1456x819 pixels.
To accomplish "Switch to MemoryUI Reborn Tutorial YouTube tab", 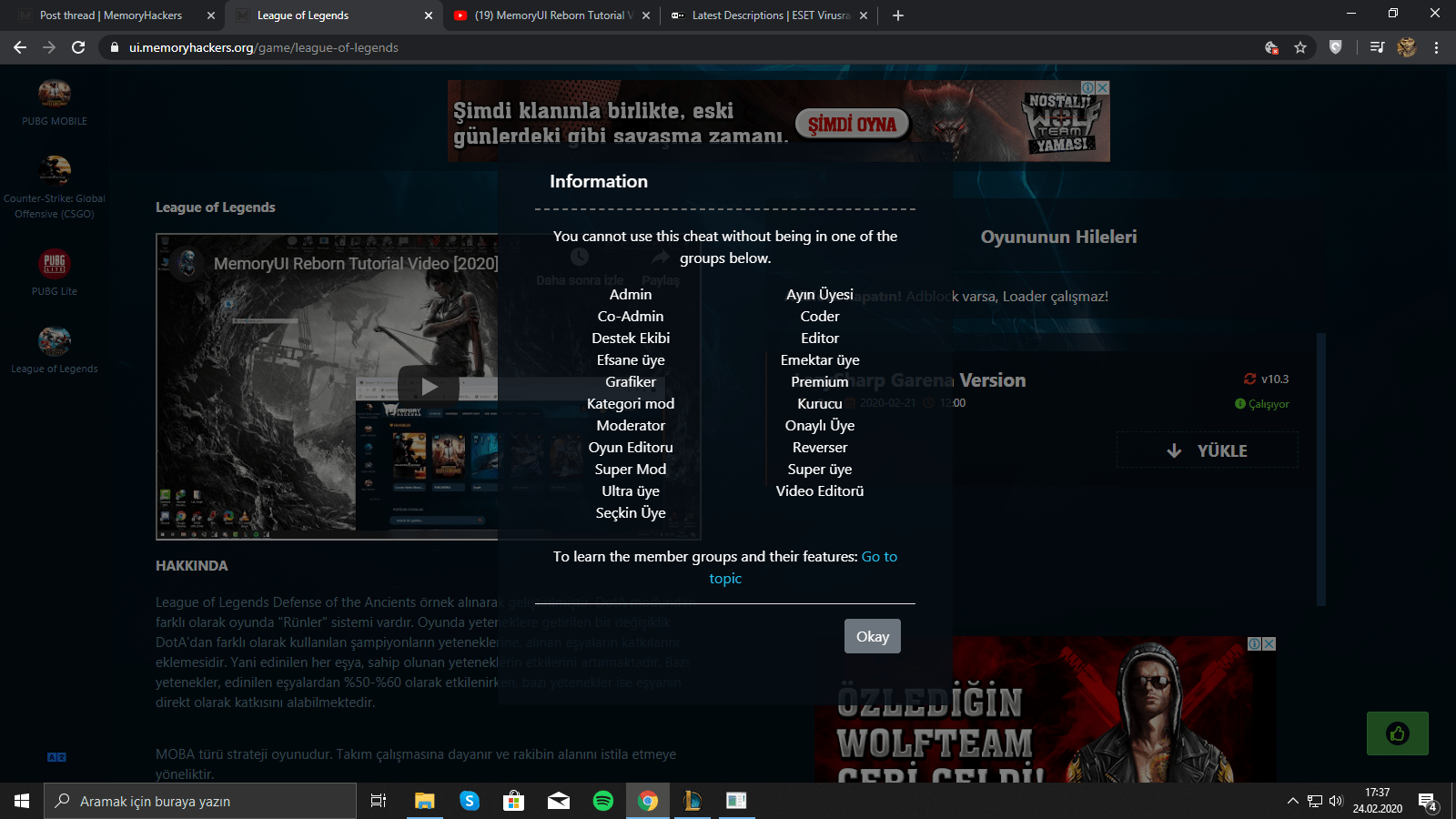I will pyautogui.click(x=551, y=15).
